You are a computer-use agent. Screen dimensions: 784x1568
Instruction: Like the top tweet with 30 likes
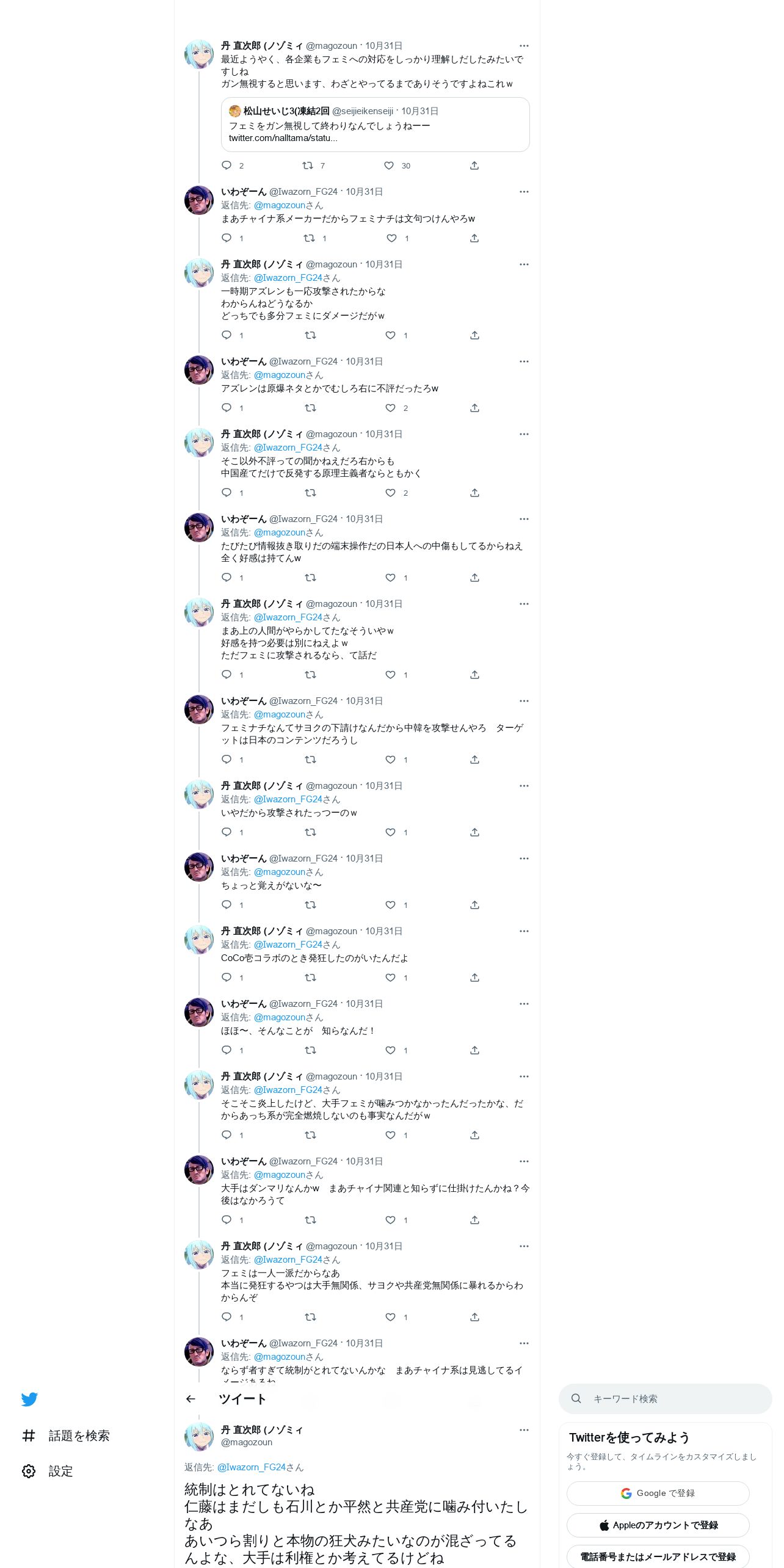389,165
